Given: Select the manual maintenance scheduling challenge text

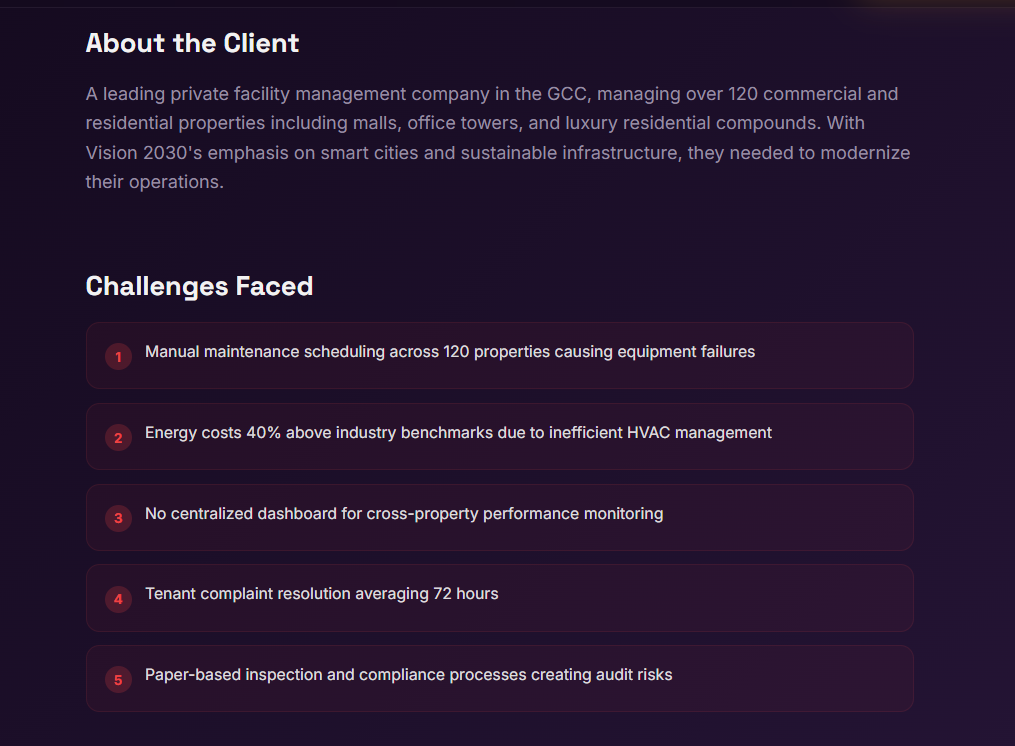Looking at the screenshot, I should click(449, 352).
